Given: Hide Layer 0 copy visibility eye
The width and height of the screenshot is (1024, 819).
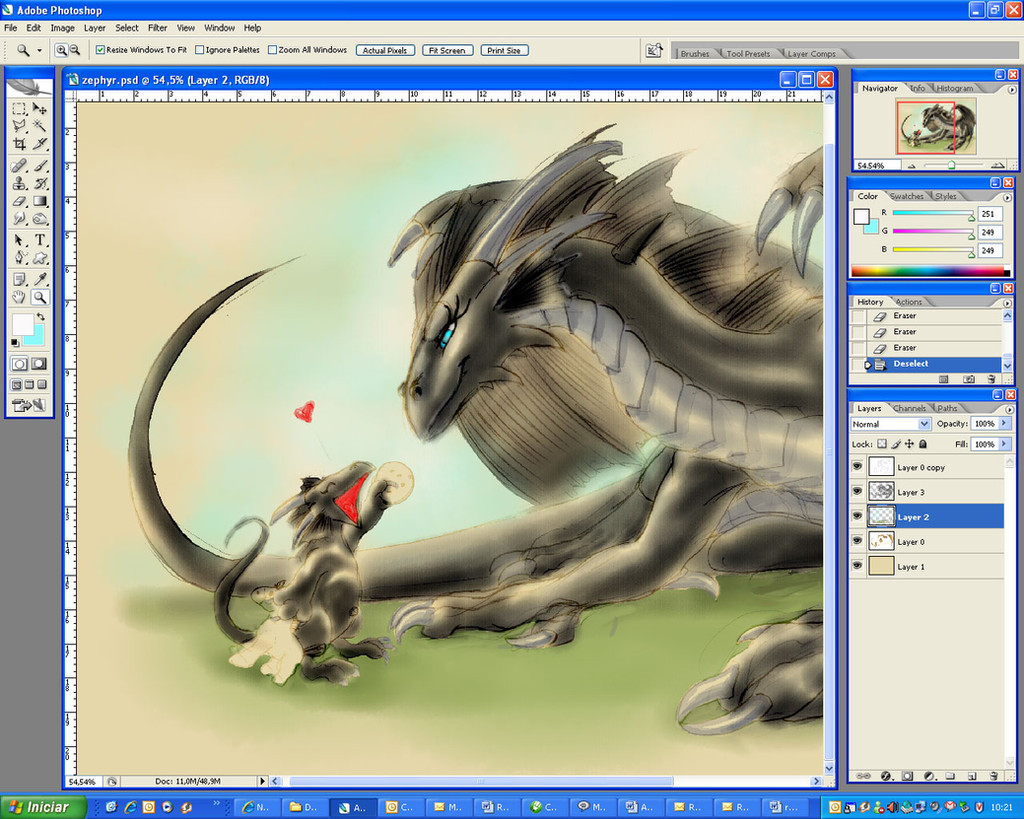Looking at the screenshot, I should (x=857, y=467).
